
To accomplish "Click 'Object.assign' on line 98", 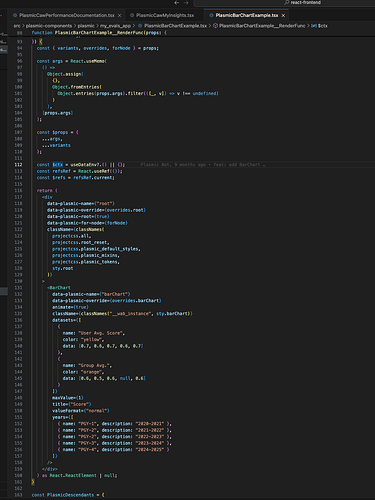I will point(64,74).
